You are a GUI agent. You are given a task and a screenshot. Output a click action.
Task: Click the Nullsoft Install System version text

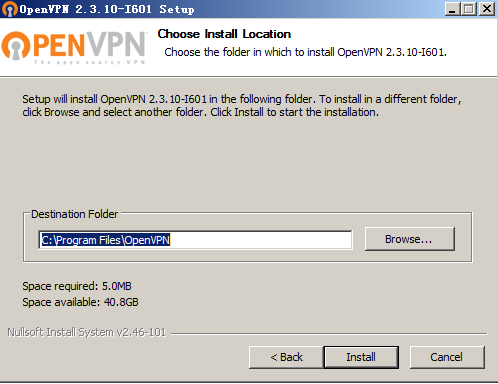tap(87, 332)
